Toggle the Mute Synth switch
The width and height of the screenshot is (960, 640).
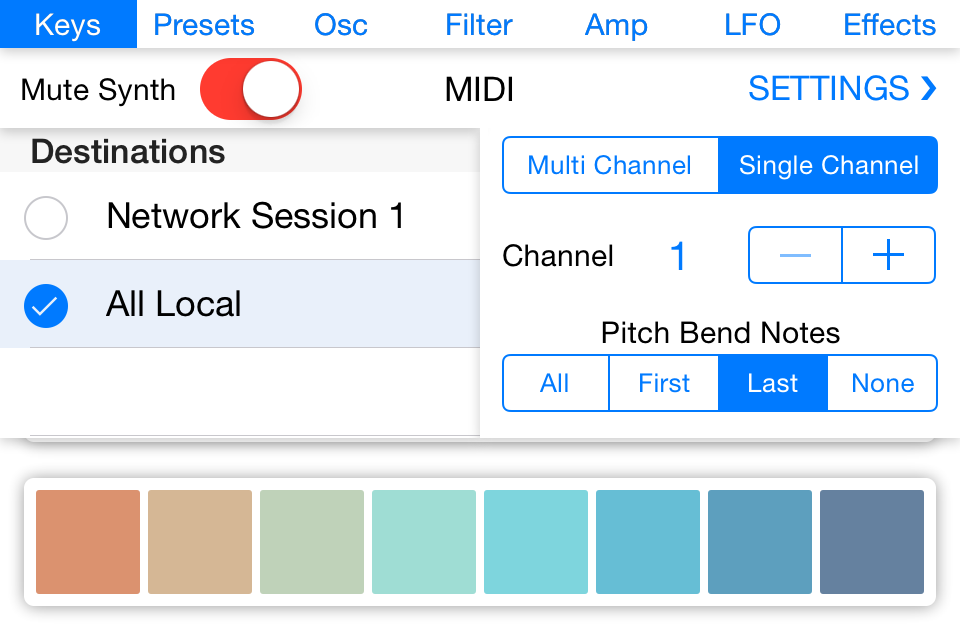[250, 89]
